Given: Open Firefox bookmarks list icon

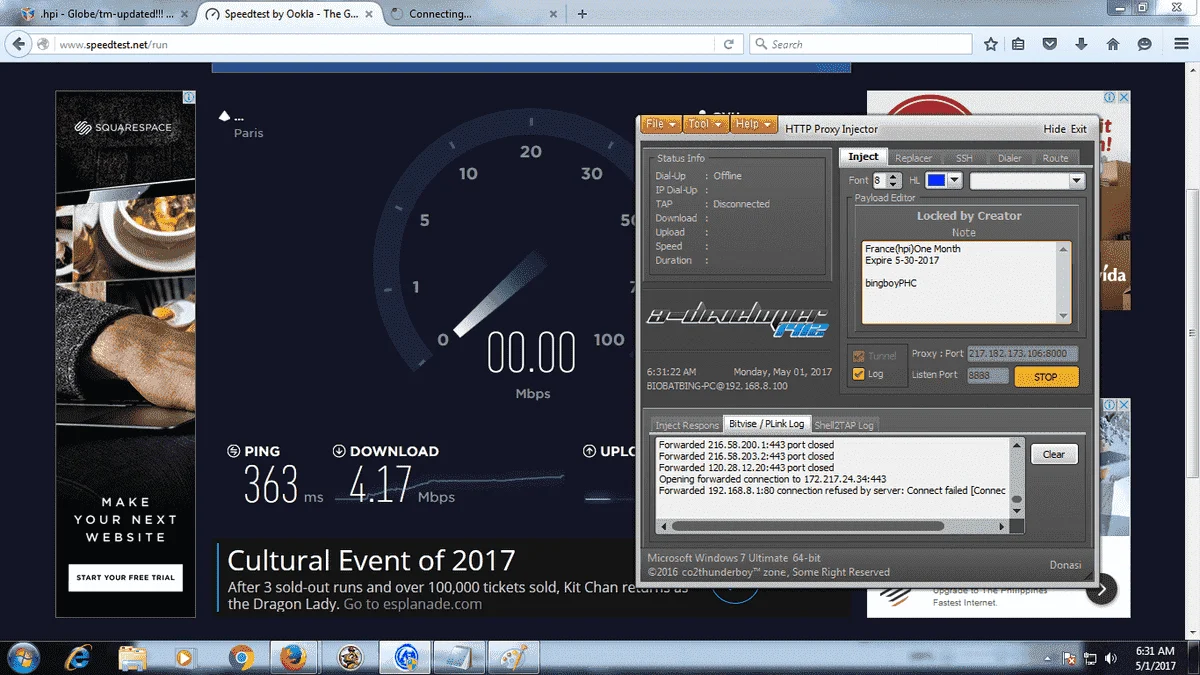Looking at the screenshot, I should (x=1018, y=44).
